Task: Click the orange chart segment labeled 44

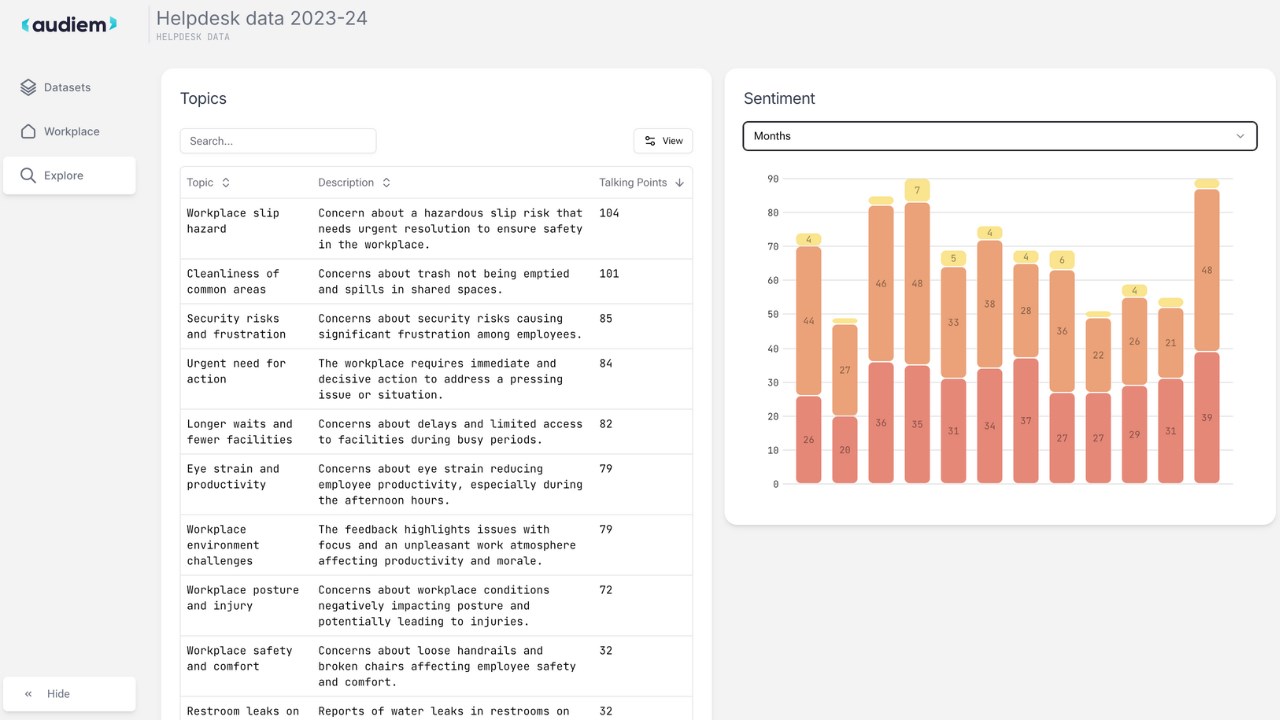Action: tap(809, 321)
